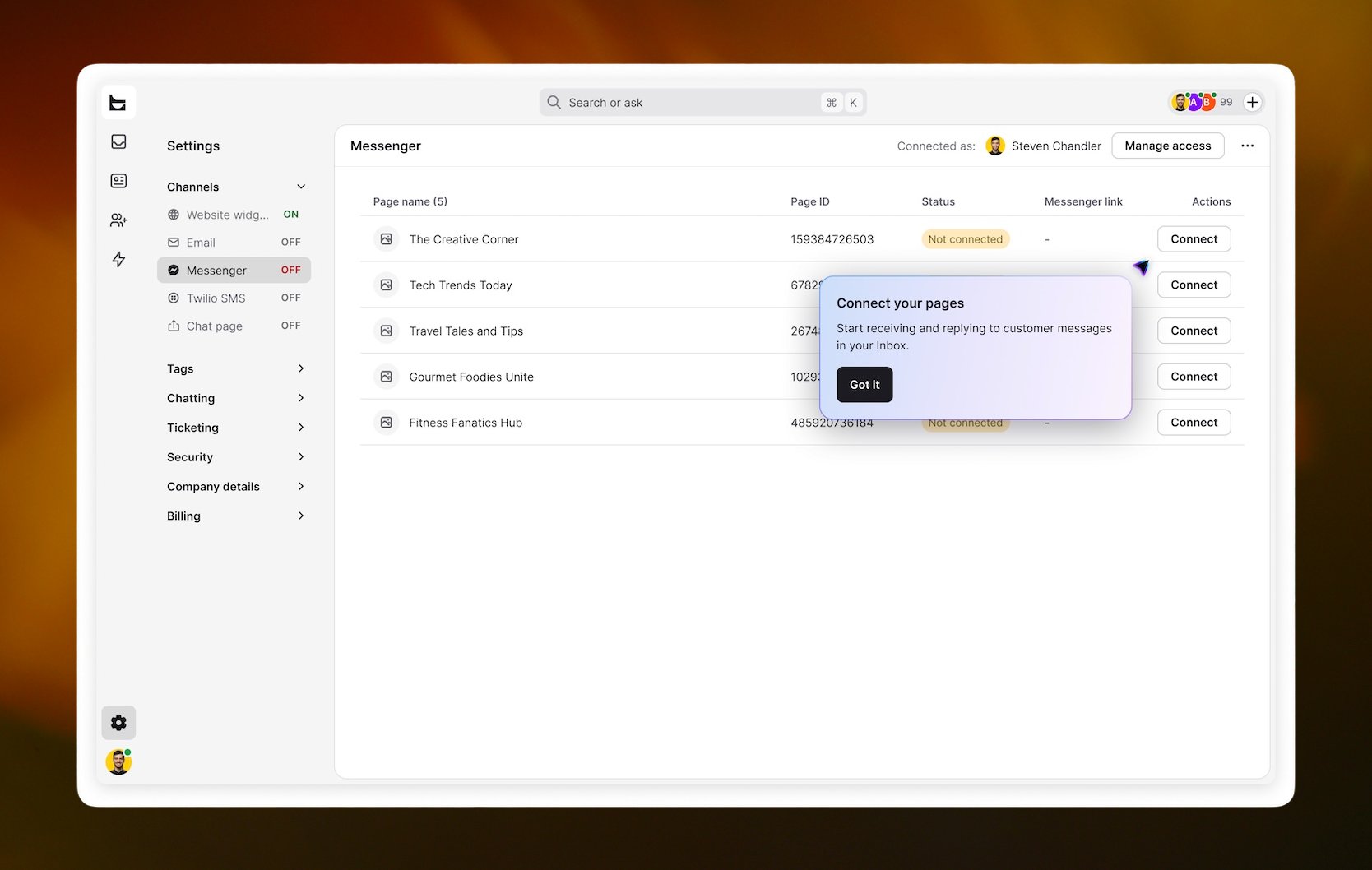Expand the Security section

tap(236, 457)
